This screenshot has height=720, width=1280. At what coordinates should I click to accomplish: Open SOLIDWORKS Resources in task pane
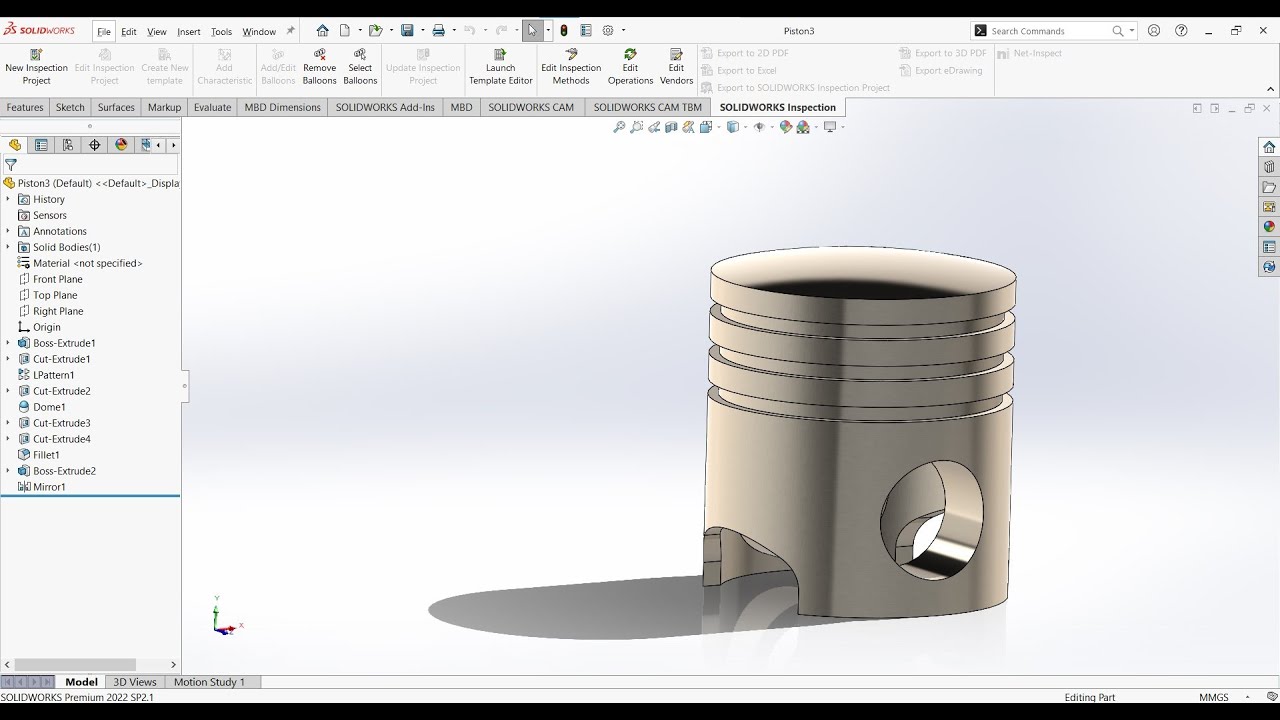click(1269, 147)
